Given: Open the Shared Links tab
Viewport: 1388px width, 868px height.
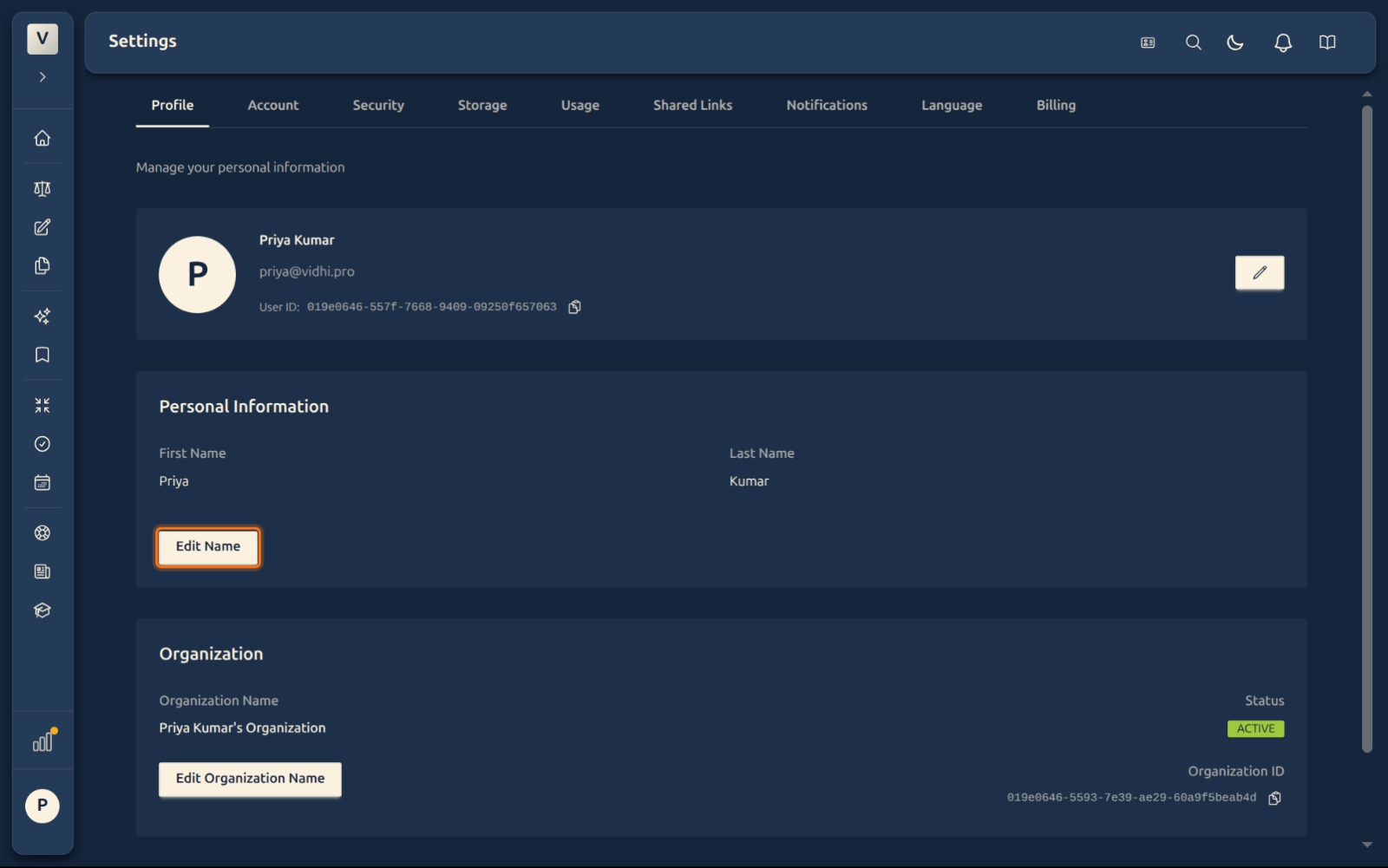Looking at the screenshot, I should pyautogui.click(x=692, y=105).
